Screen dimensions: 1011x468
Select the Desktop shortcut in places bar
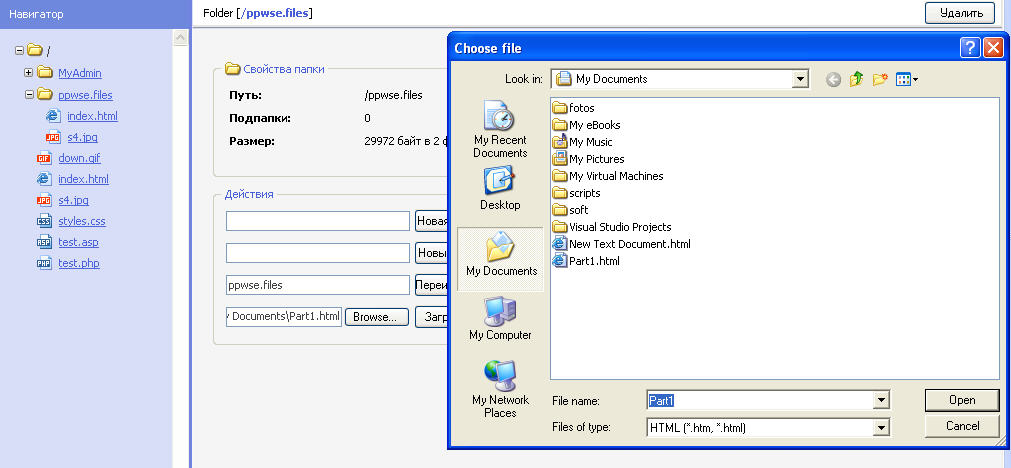[x=500, y=188]
